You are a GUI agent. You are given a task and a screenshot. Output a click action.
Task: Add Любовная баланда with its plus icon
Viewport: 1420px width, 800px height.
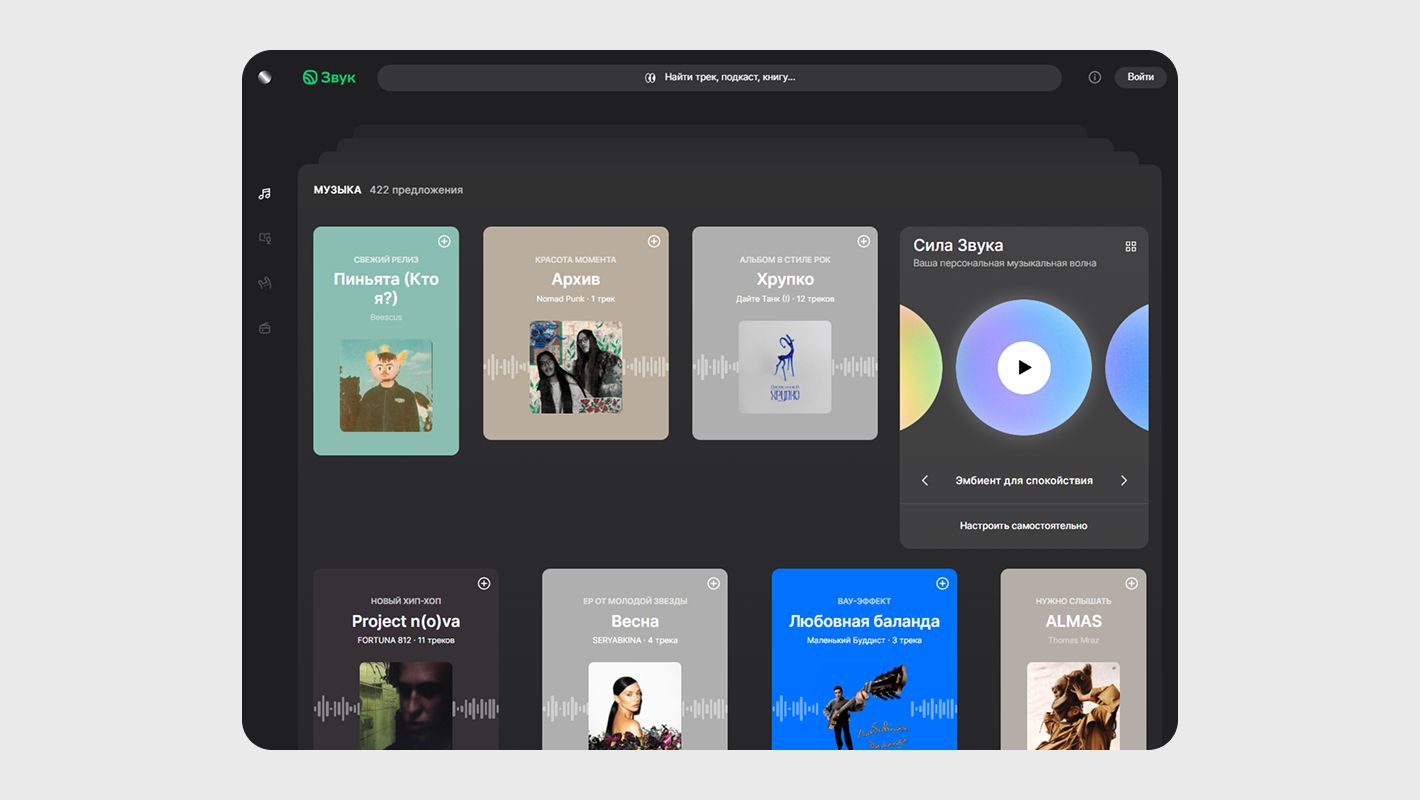[942, 583]
